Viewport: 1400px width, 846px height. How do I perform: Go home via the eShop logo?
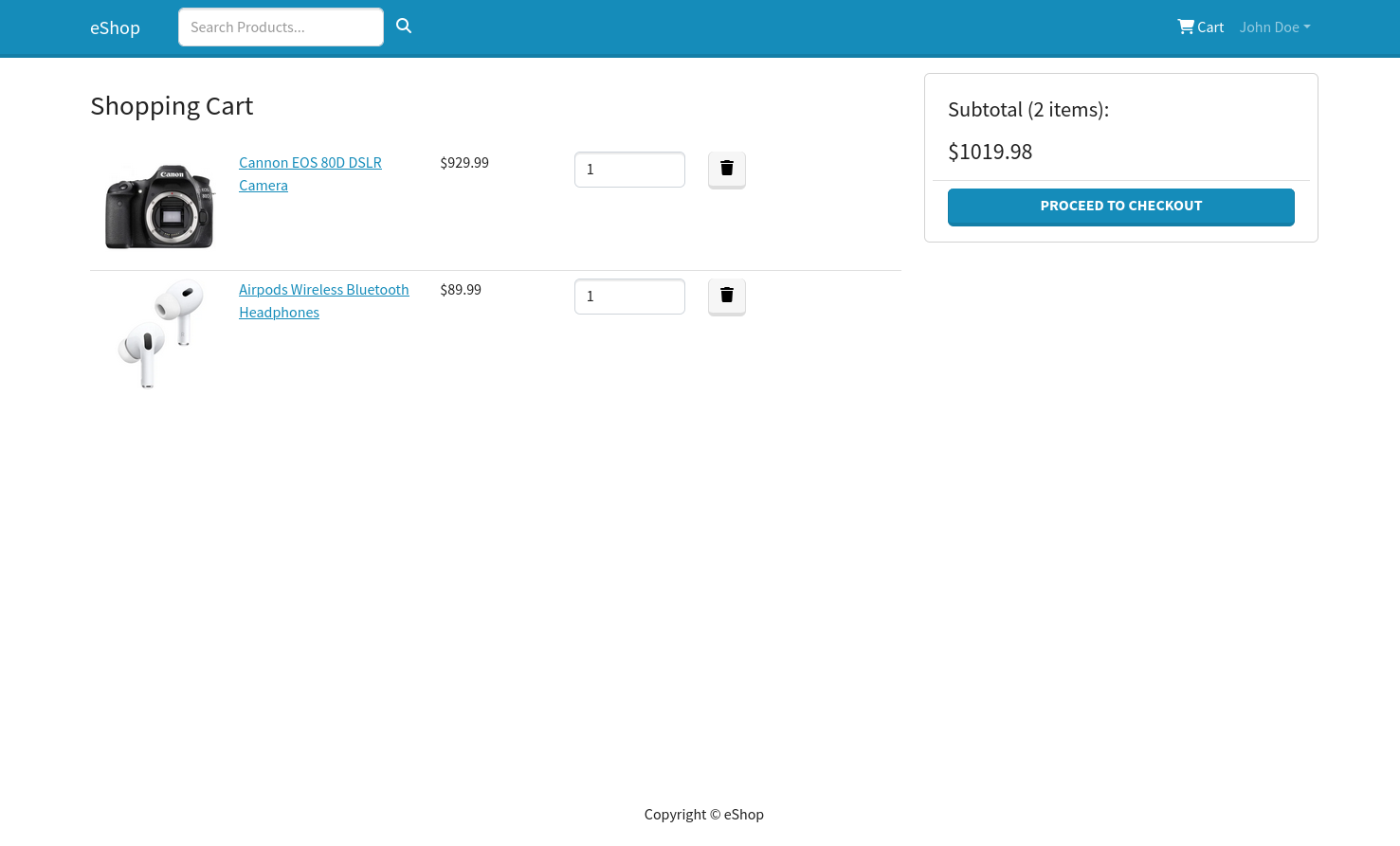tap(115, 27)
